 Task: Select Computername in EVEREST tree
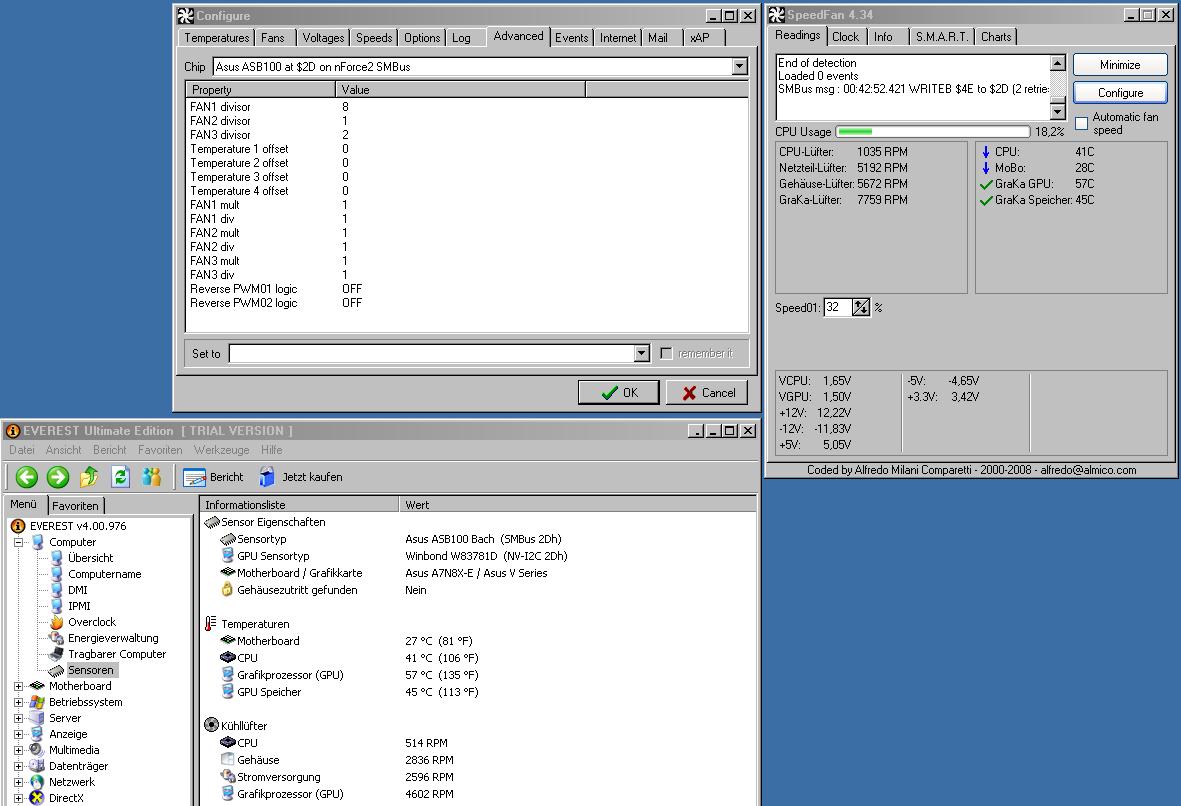(105, 574)
